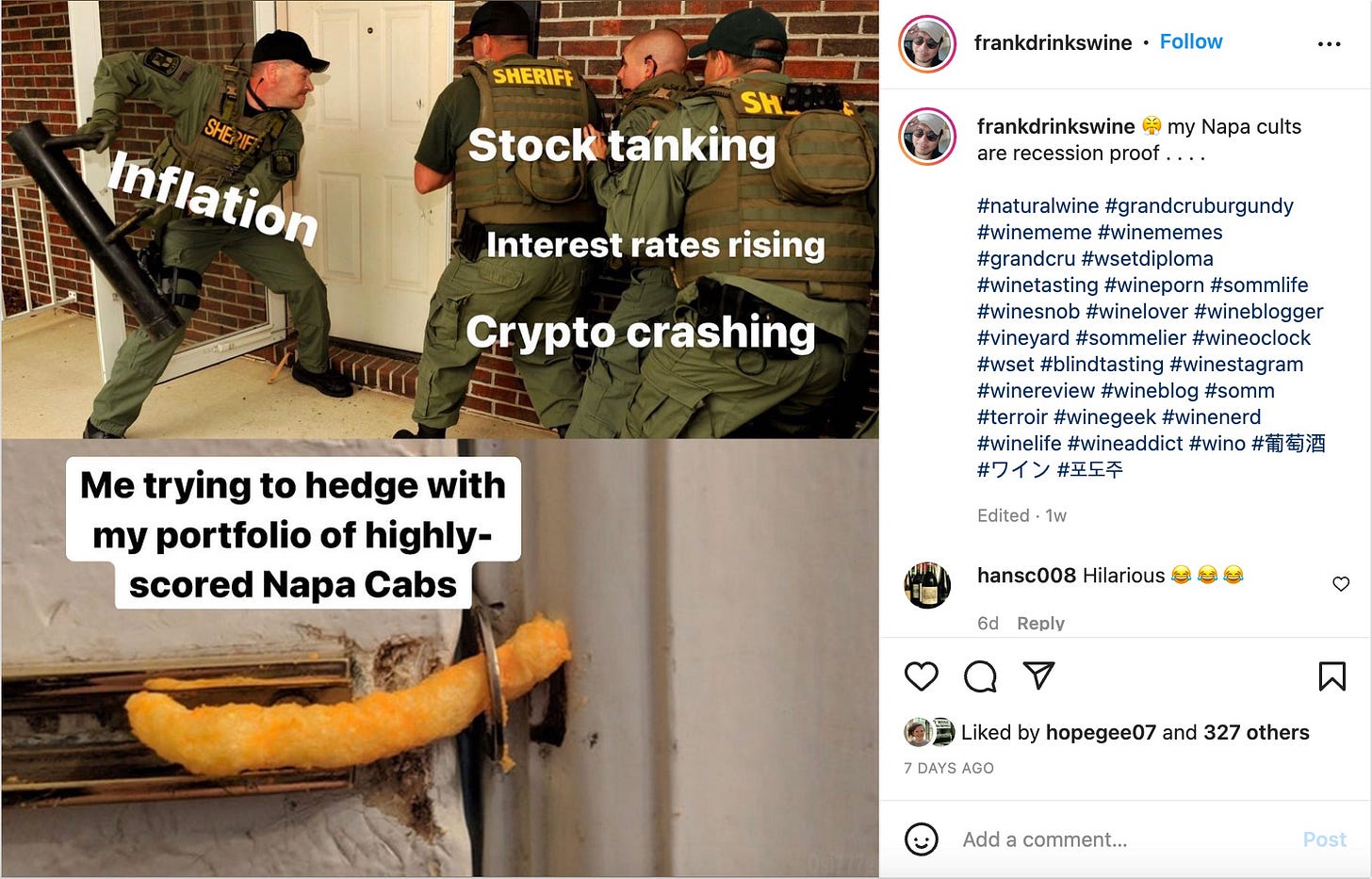This screenshot has width=1372, height=879.
Task: Save post with the bookmark icon
Action: [x=1331, y=676]
